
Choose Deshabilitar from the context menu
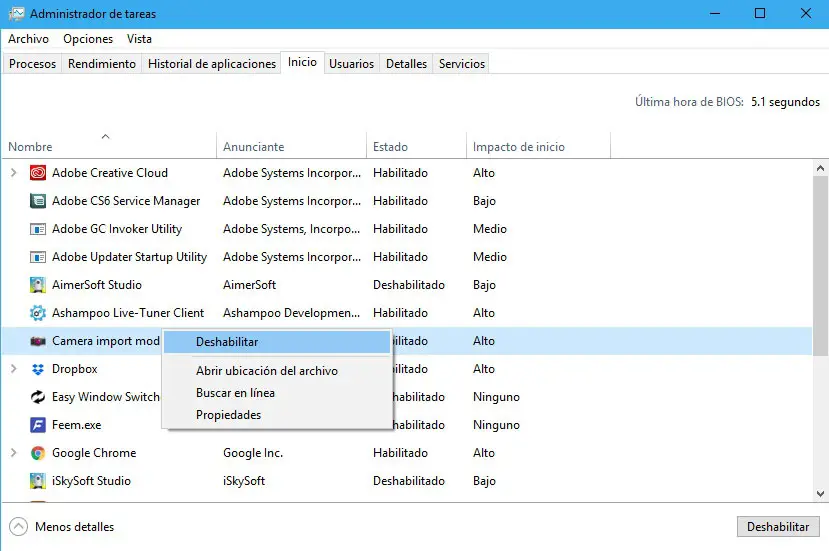tap(227, 342)
